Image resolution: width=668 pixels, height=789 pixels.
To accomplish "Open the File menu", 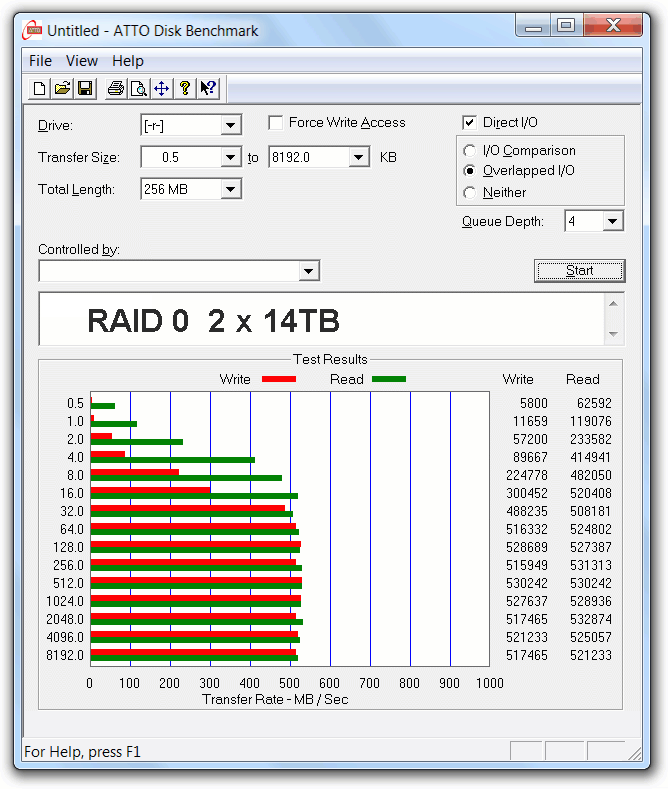I will tap(40, 61).
